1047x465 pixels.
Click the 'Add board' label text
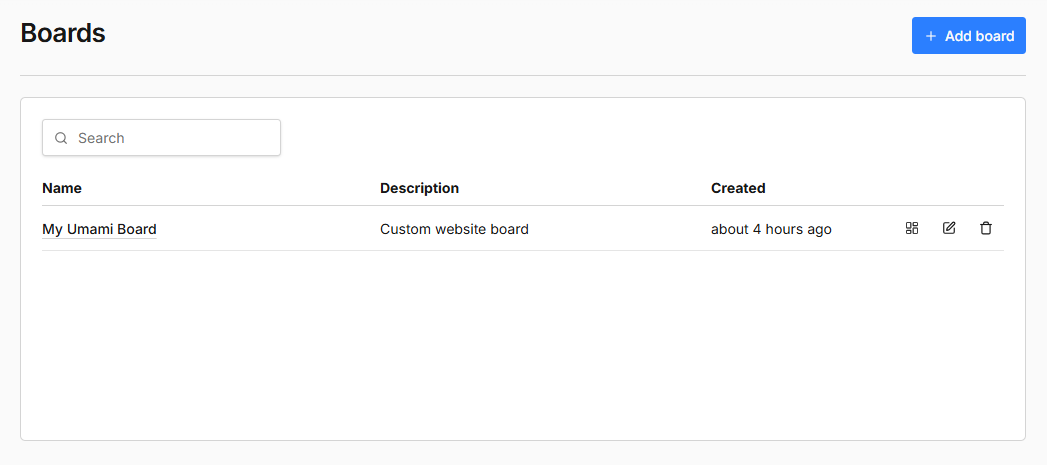point(979,36)
